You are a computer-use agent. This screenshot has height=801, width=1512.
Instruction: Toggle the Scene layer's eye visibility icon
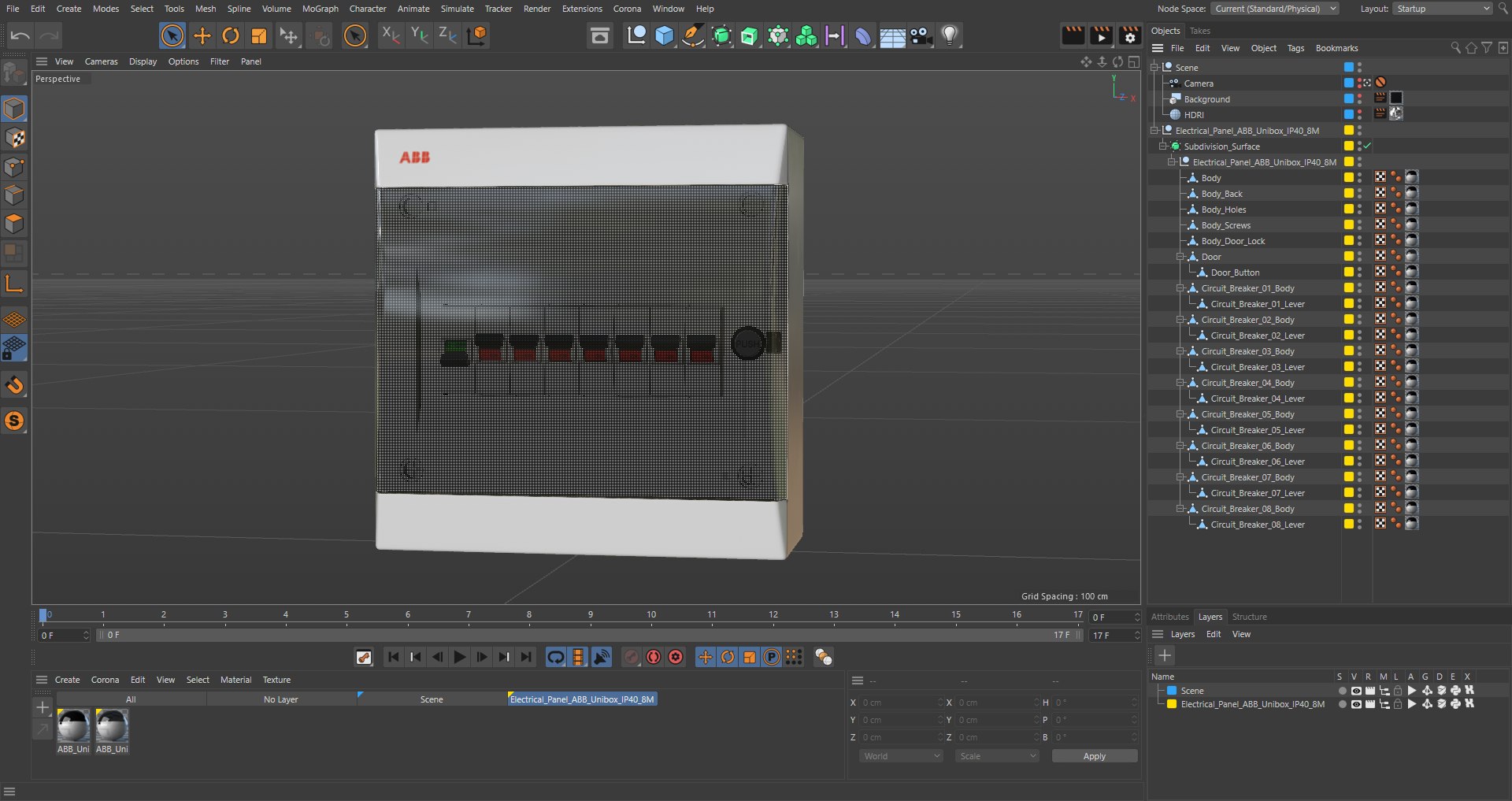tap(1356, 691)
